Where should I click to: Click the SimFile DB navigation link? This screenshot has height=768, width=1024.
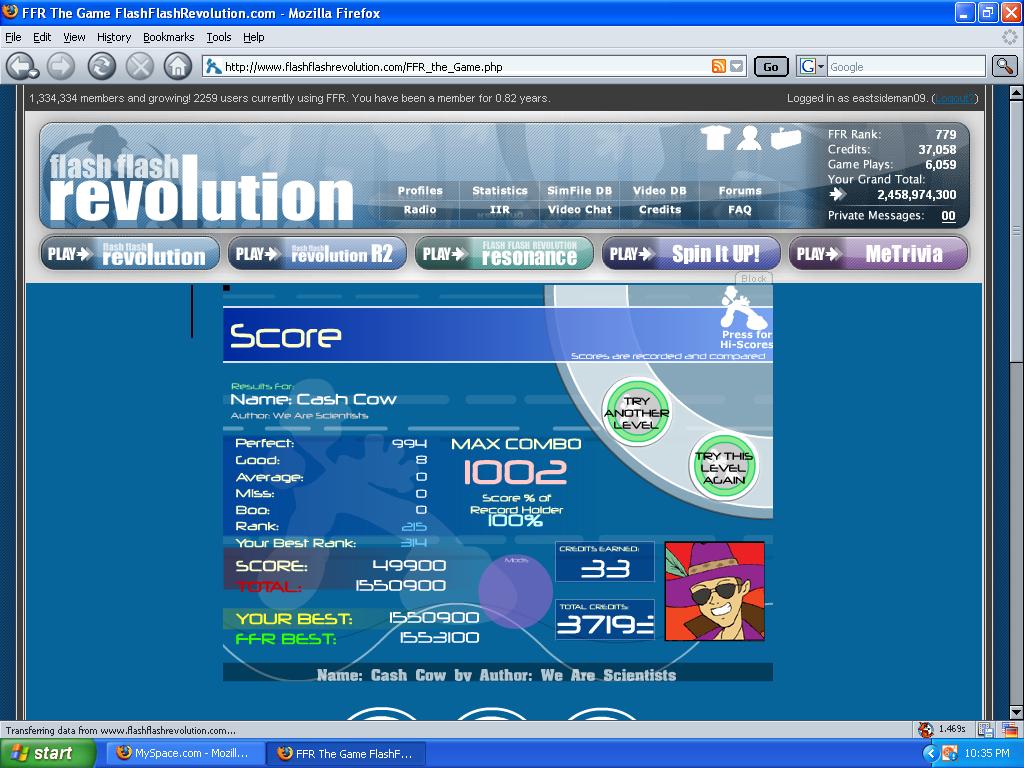[x=579, y=191]
